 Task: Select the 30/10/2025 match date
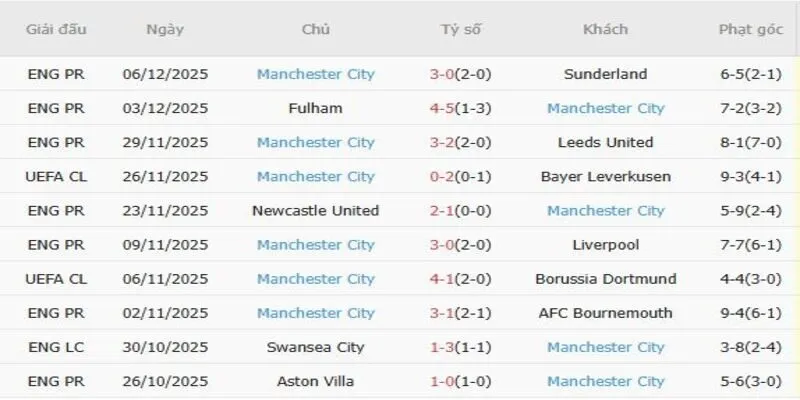[165, 347]
